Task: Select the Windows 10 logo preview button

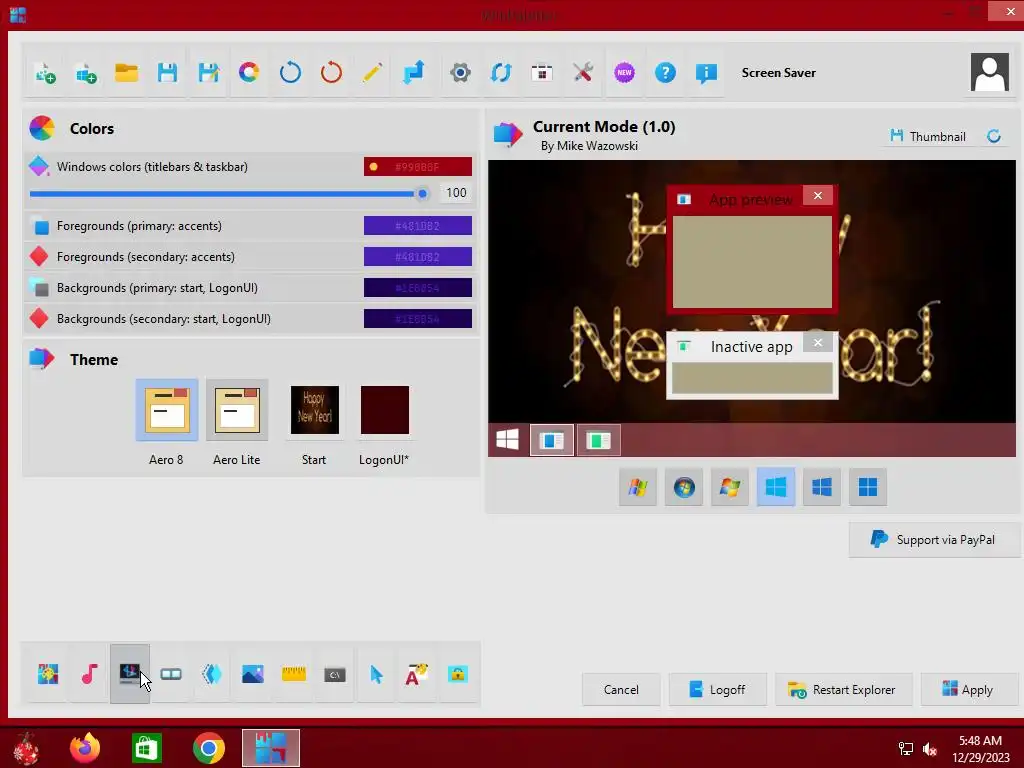Action: click(x=822, y=487)
